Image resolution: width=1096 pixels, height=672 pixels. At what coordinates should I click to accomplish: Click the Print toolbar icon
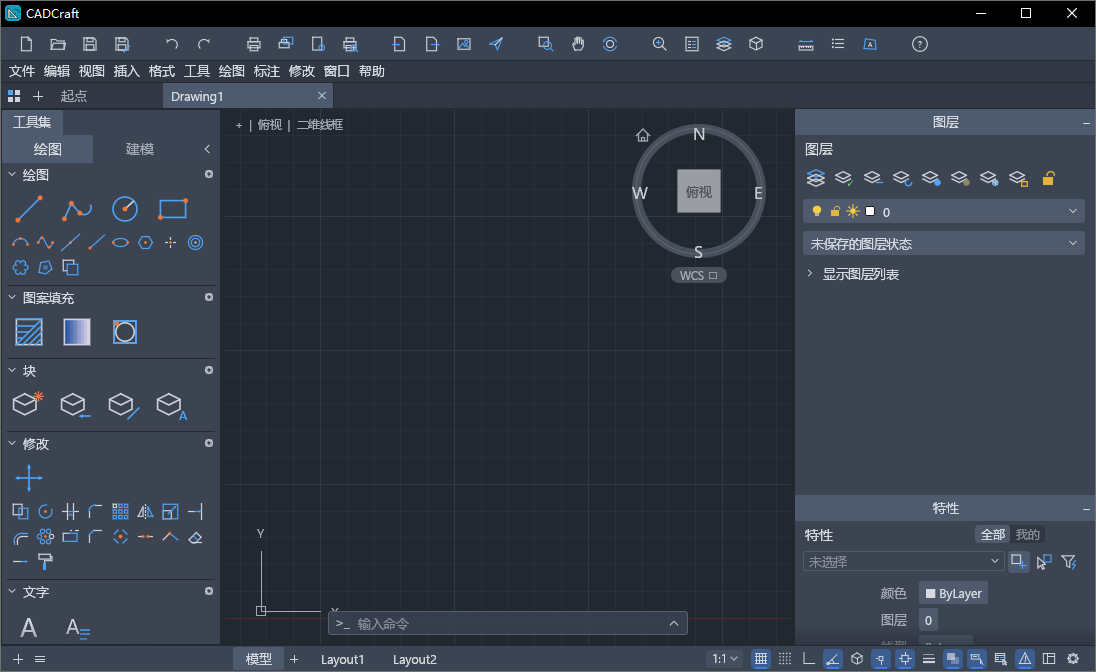254,44
